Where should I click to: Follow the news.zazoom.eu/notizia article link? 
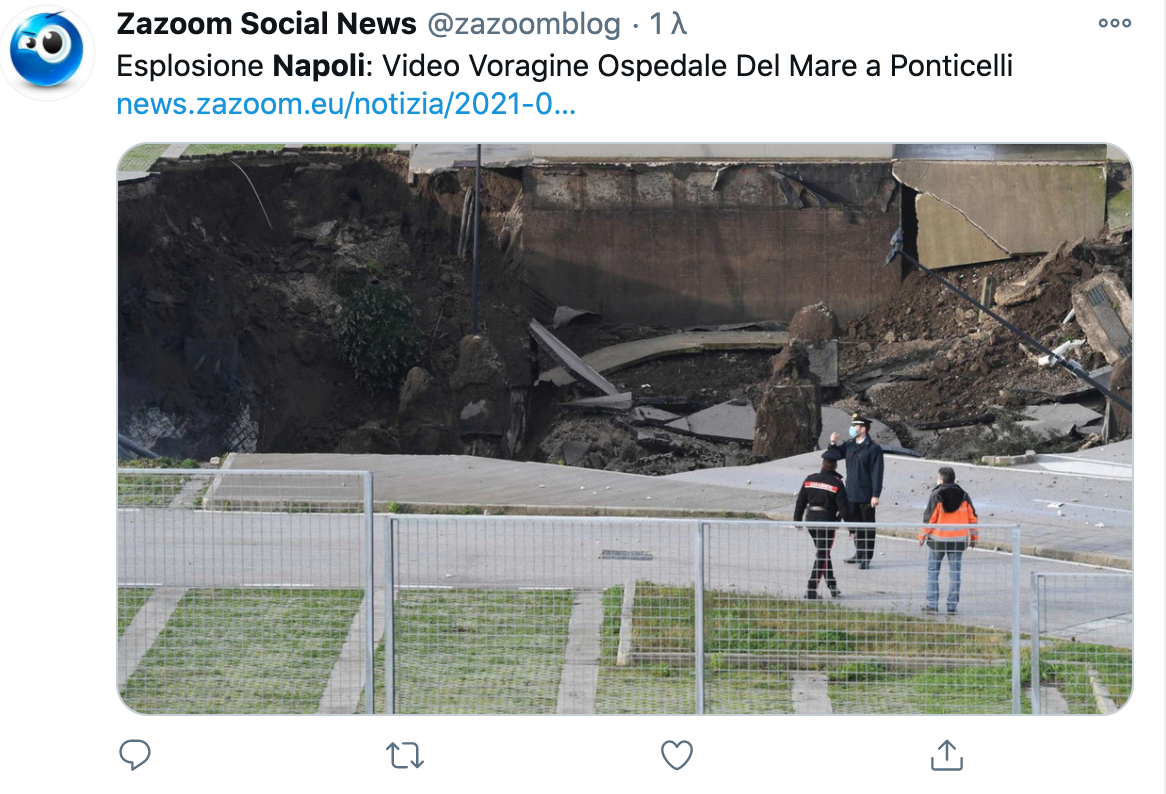[346, 104]
